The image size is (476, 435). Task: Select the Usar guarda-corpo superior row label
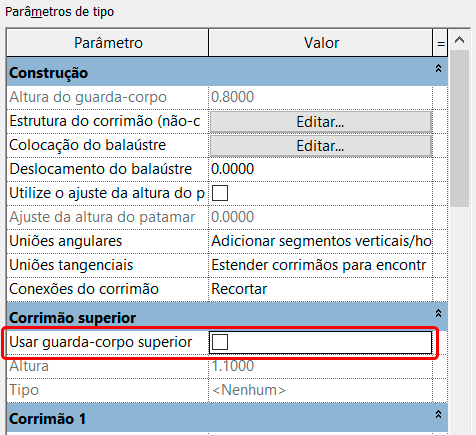coord(101,342)
